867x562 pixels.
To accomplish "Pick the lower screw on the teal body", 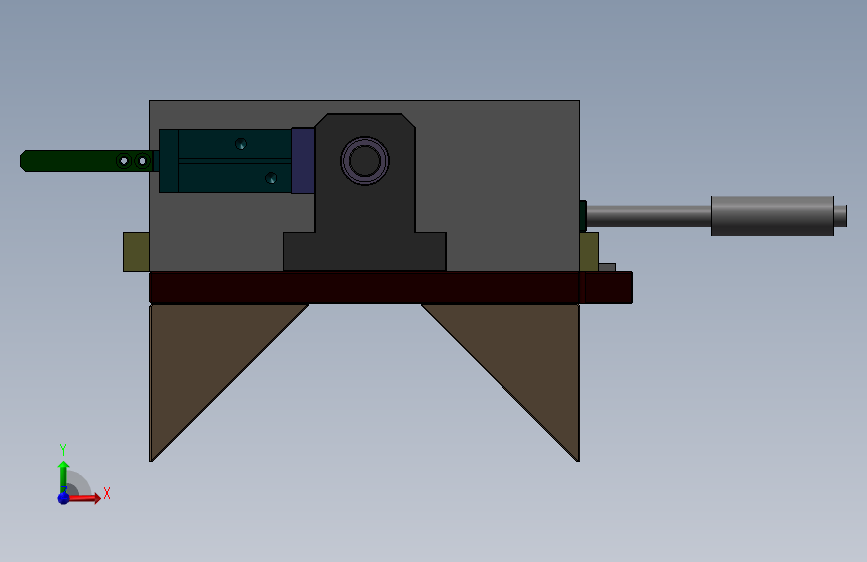I will (271, 178).
